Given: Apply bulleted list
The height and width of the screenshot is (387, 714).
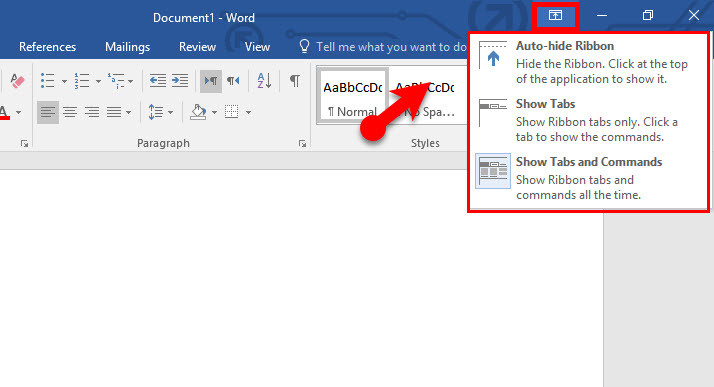Looking at the screenshot, I should [47, 81].
